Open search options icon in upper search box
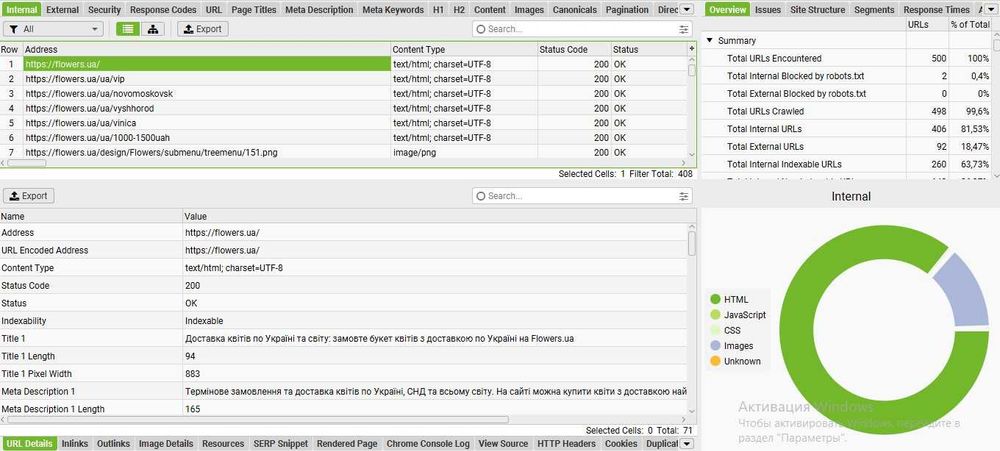 684,29
